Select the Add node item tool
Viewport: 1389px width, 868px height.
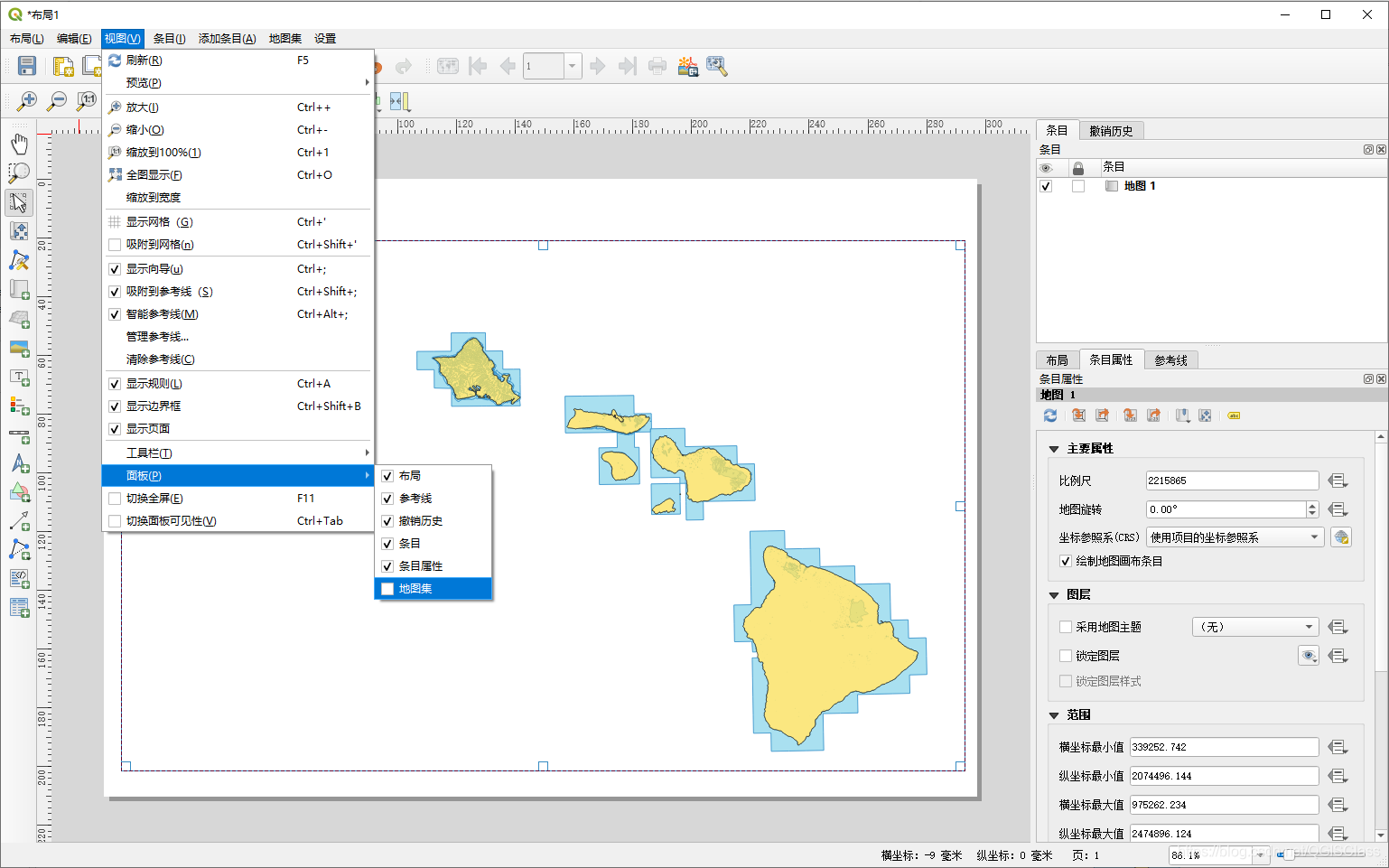coord(19,550)
